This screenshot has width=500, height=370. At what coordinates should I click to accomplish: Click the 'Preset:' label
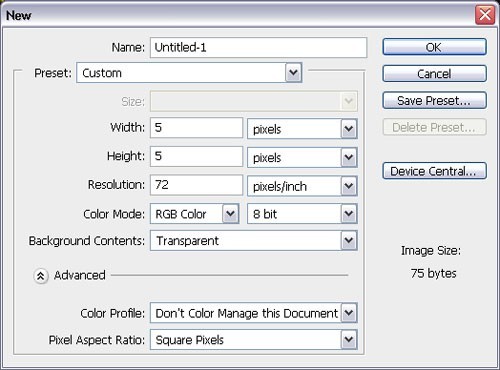53,73
